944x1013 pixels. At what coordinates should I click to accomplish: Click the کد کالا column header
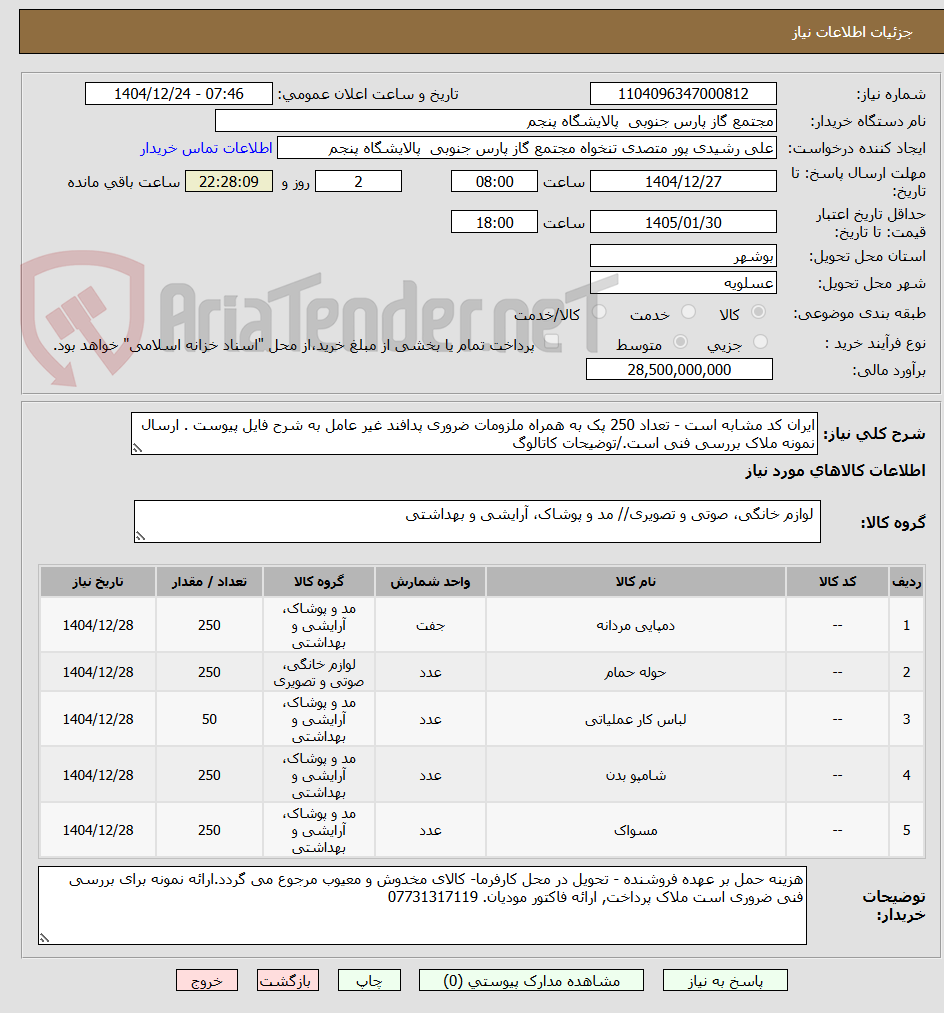837,581
